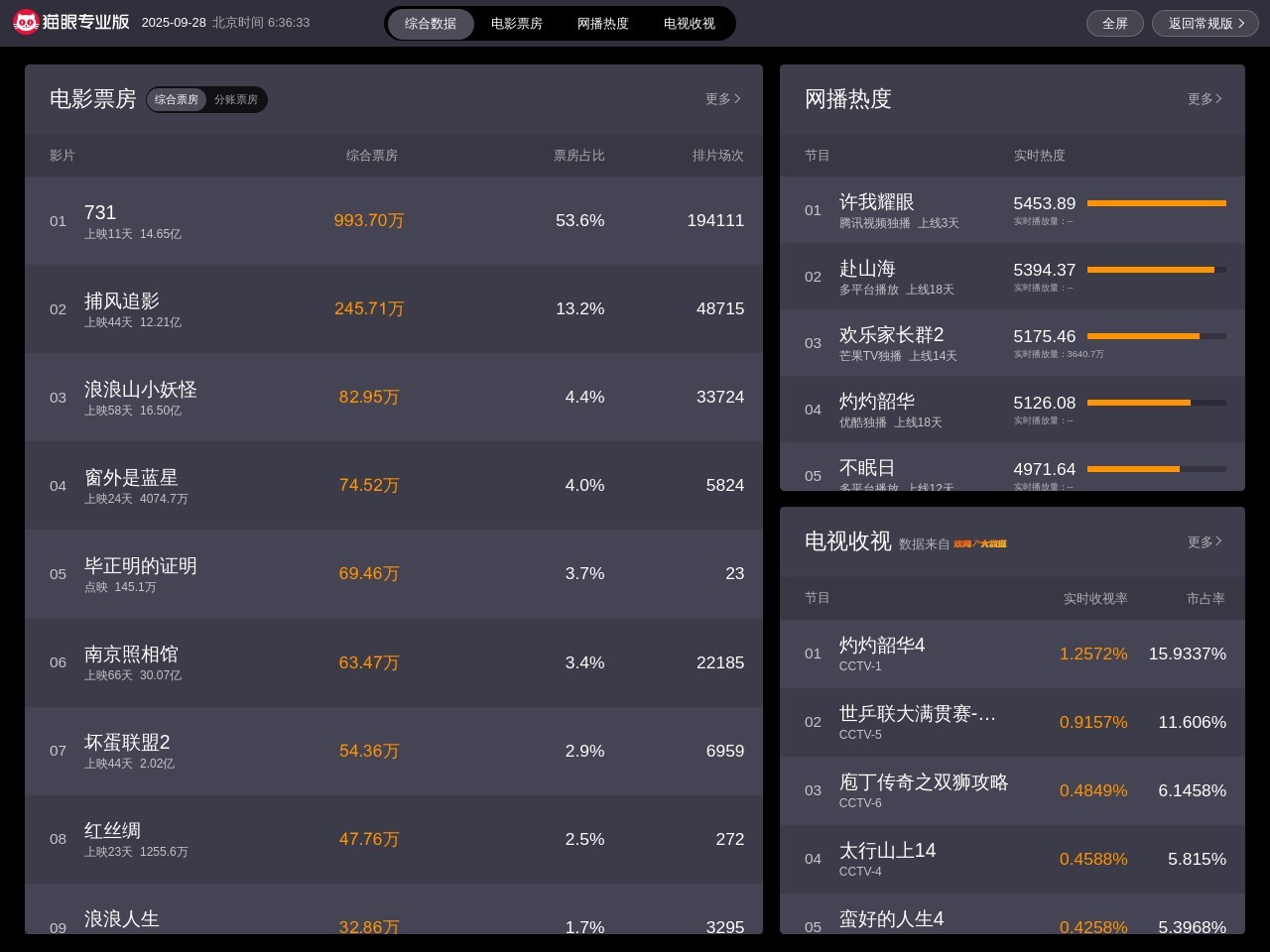Expand 更多 in the movie box office panel
This screenshot has width=1270, height=952.
[x=722, y=99]
